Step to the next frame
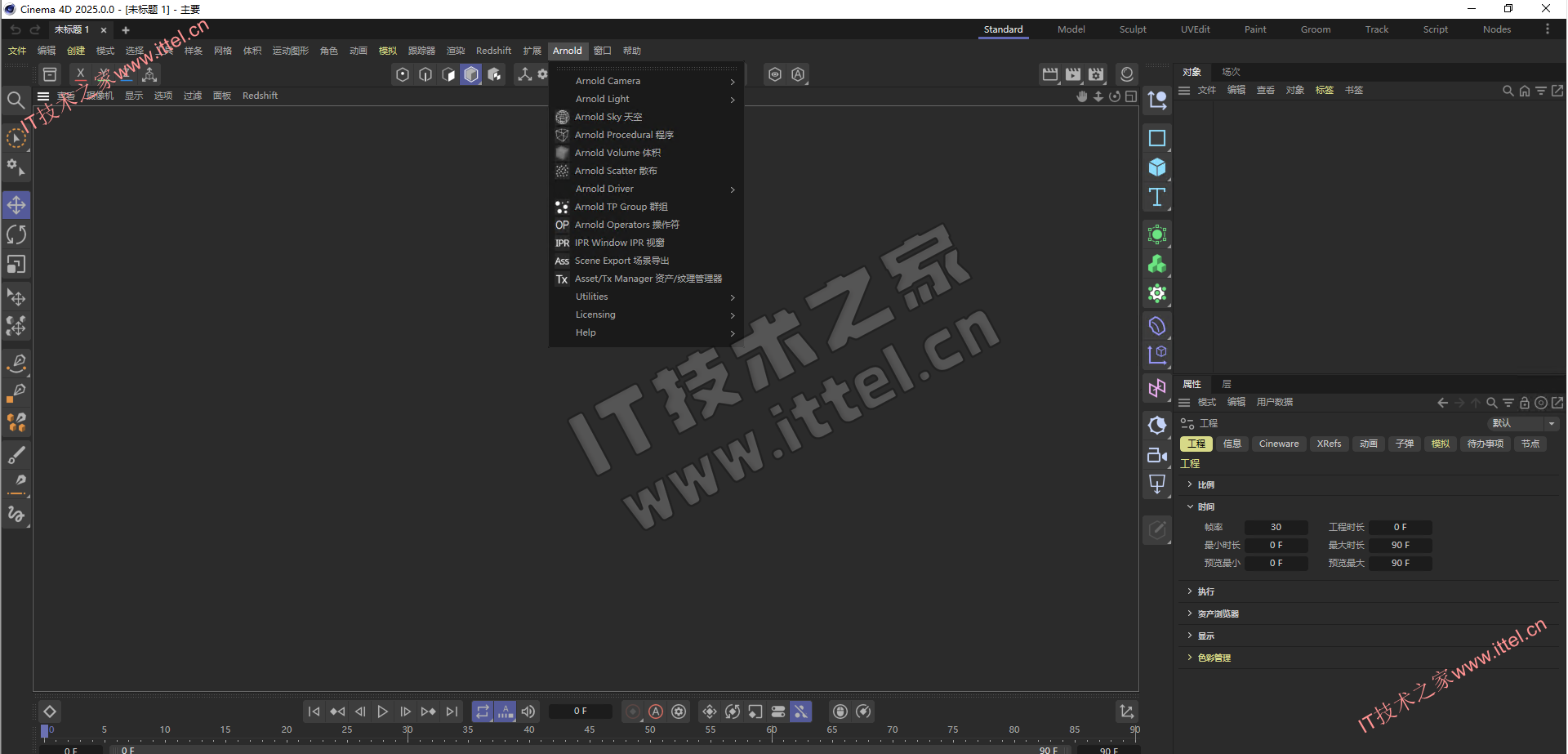The width and height of the screenshot is (1568, 754). (x=405, y=712)
